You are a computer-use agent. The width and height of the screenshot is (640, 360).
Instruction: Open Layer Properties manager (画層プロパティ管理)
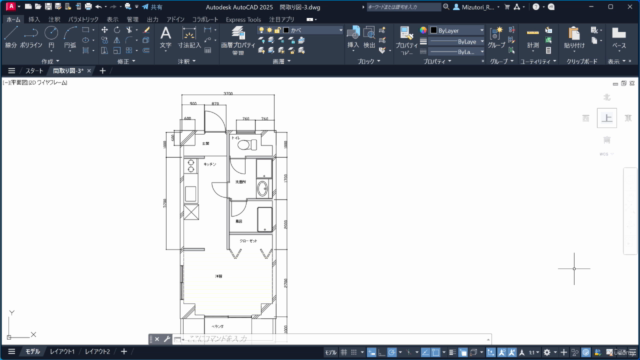(238, 40)
